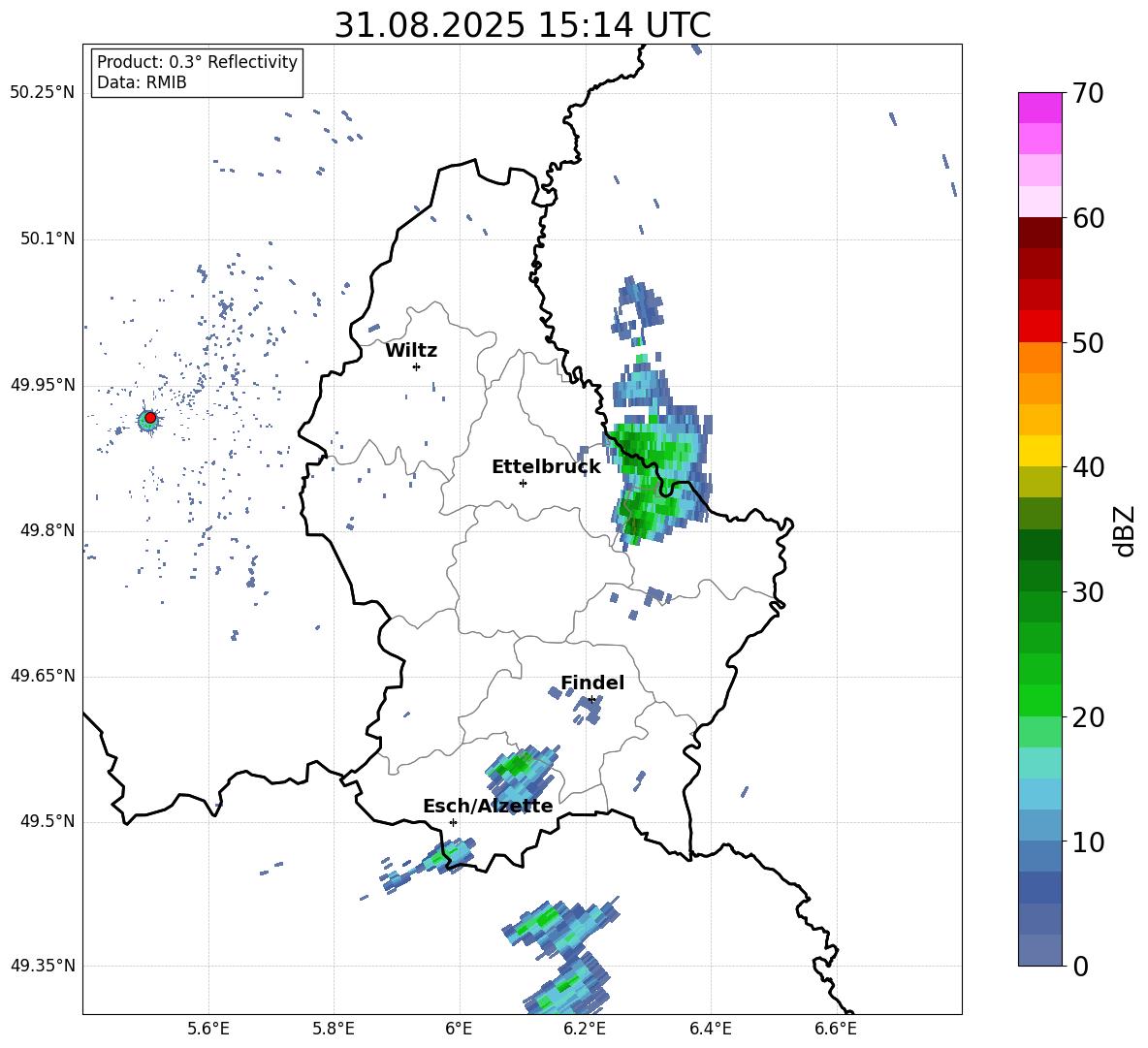Click the 6°E longitude label
The width and height of the screenshot is (1148, 1048).
459,1029
